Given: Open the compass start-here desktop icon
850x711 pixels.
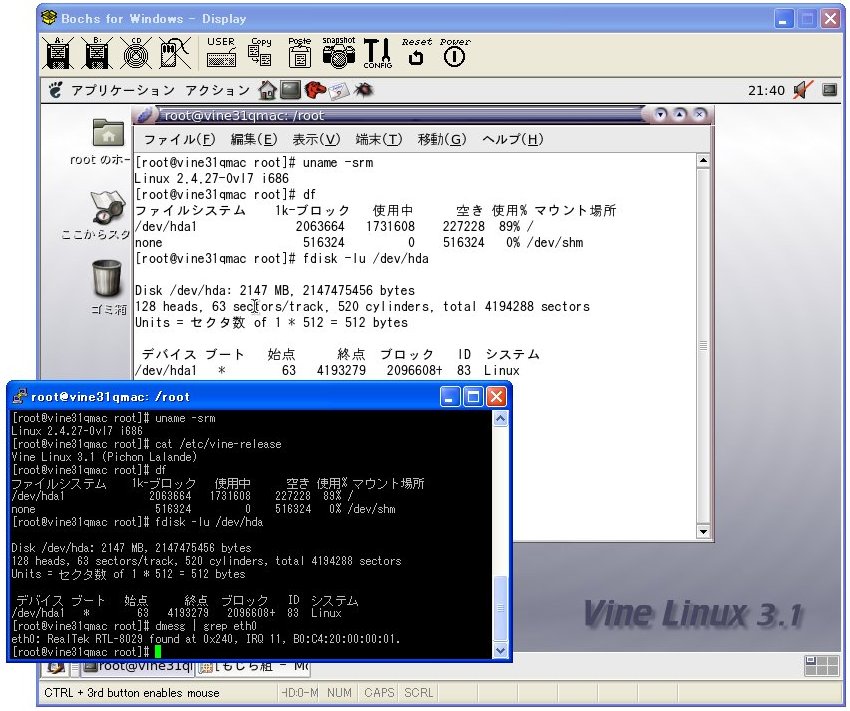Looking at the screenshot, I should [108, 207].
